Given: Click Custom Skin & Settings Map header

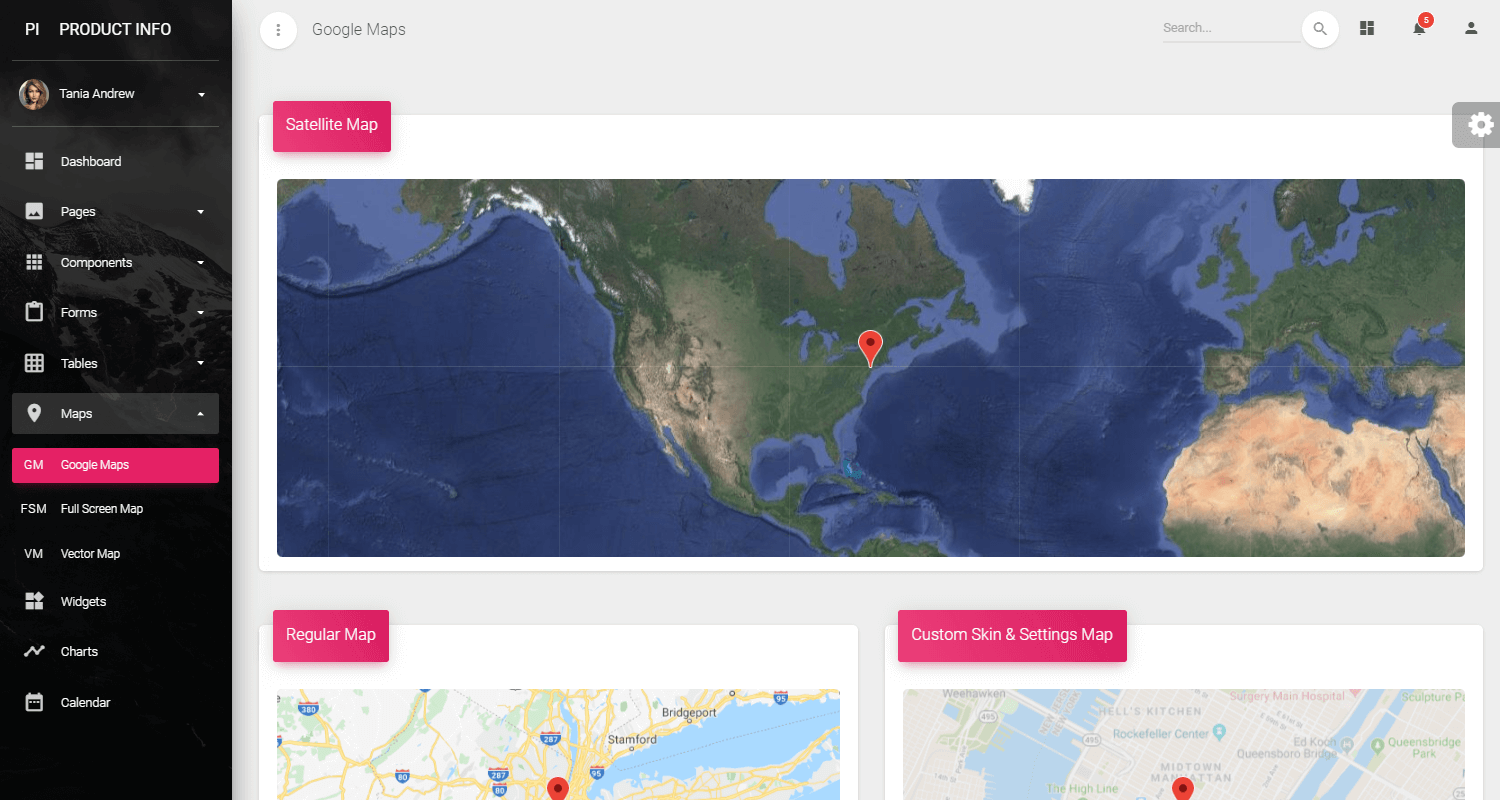Looking at the screenshot, I should coord(1012,636).
